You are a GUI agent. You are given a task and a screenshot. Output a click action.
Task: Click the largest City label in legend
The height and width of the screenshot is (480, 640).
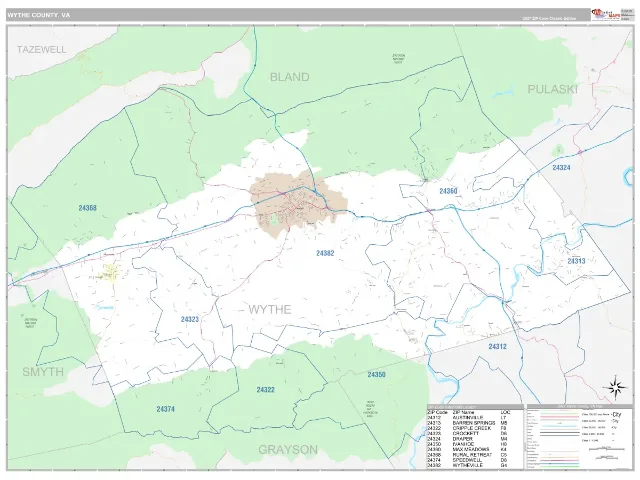(x=617, y=414)
